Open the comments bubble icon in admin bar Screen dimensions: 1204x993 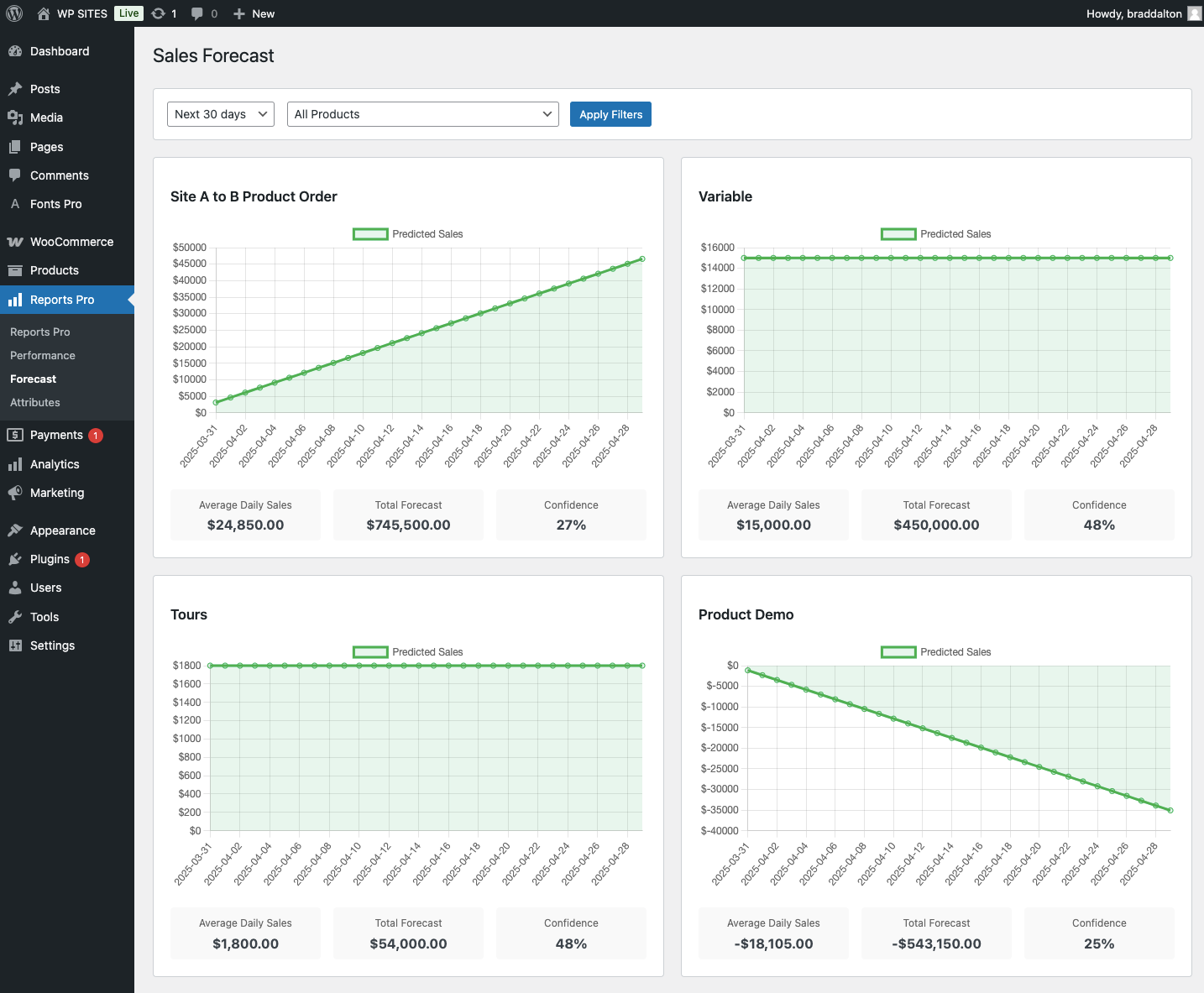point(197,13)
